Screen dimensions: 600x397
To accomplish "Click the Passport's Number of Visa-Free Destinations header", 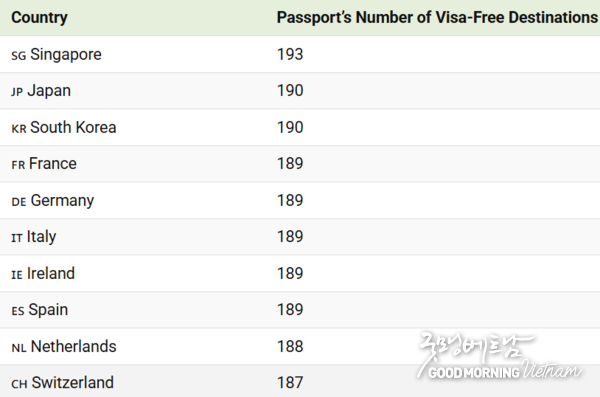I will click(437, 18).
